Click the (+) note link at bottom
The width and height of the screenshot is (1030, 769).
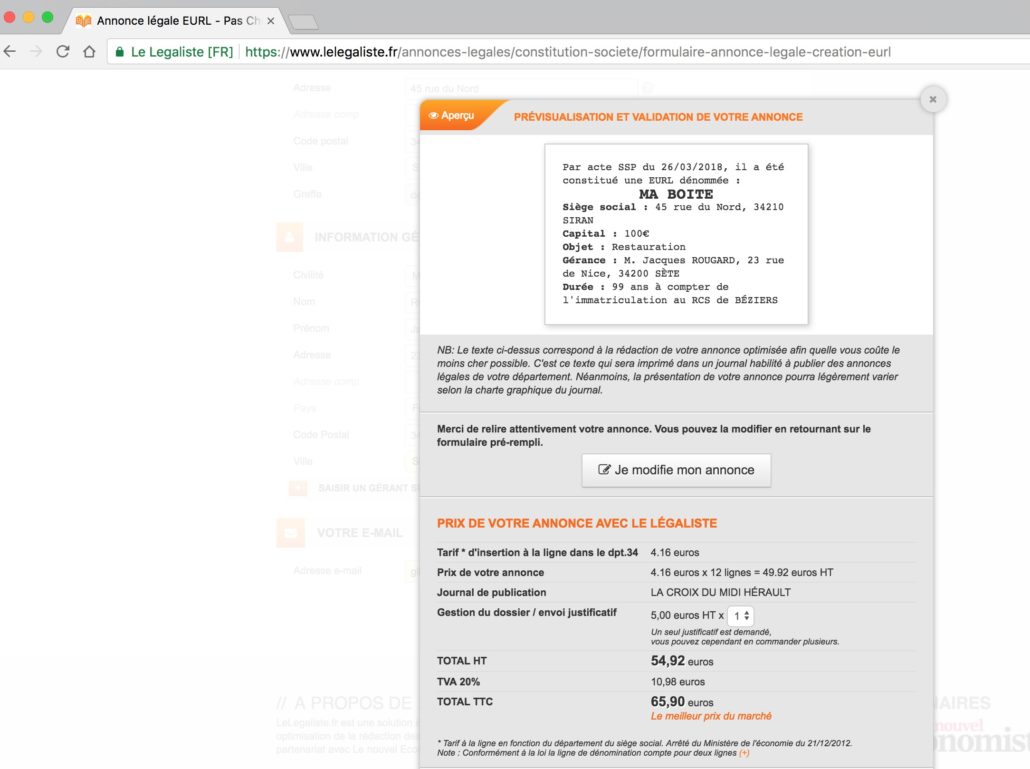point(744,753)
